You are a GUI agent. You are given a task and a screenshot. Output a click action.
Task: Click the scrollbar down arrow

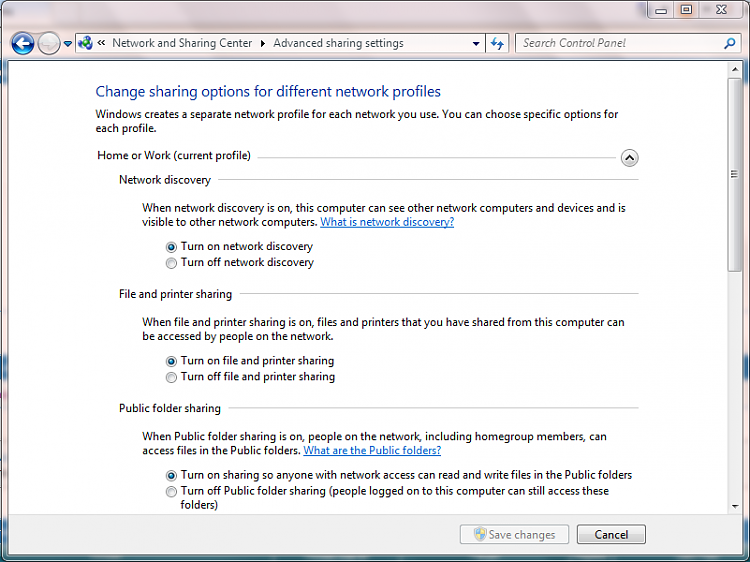(735, 507)
